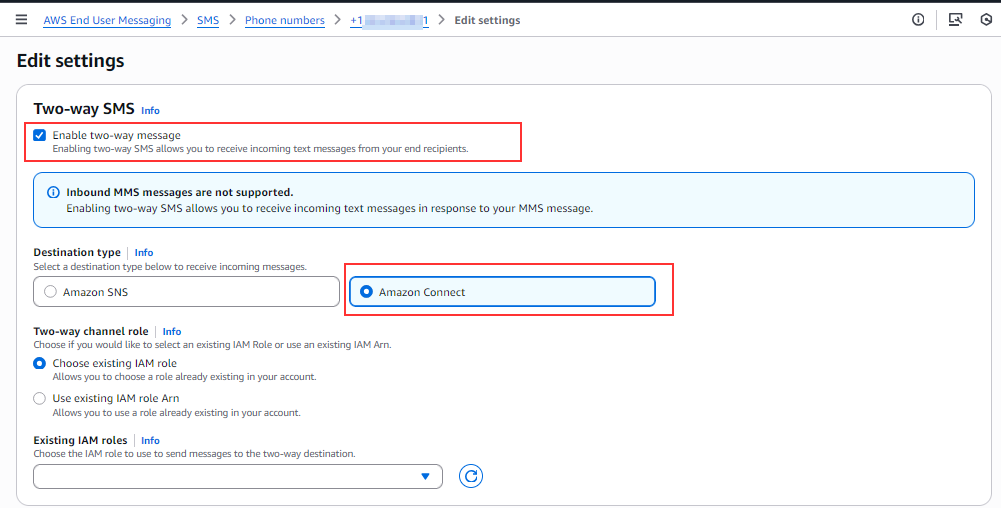Open the monitor troubleshooting icon in top bar
Viewport: 1001px width, 508px height.
point(955,20)
